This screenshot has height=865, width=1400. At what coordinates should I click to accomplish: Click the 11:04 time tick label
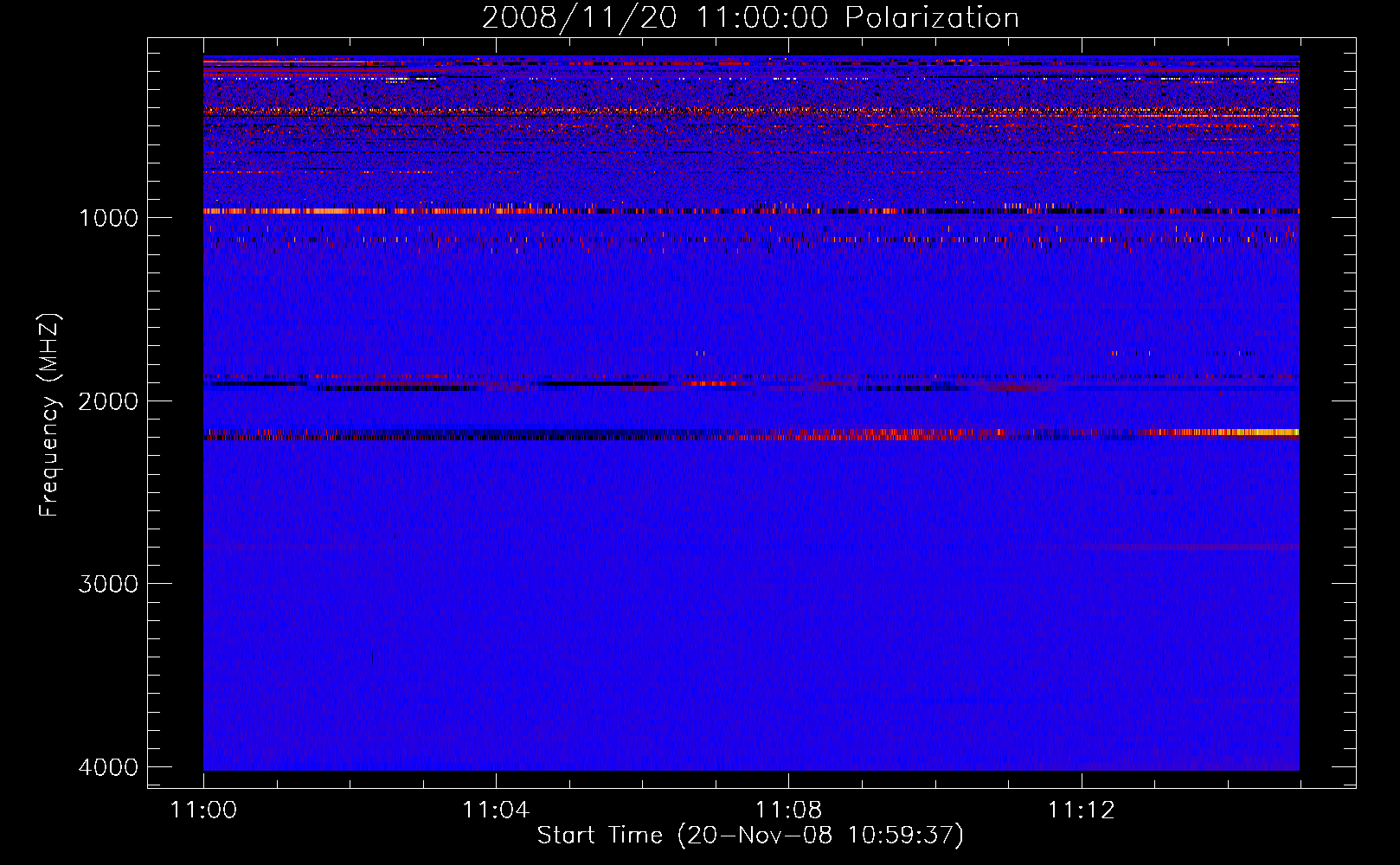(496, 811)
